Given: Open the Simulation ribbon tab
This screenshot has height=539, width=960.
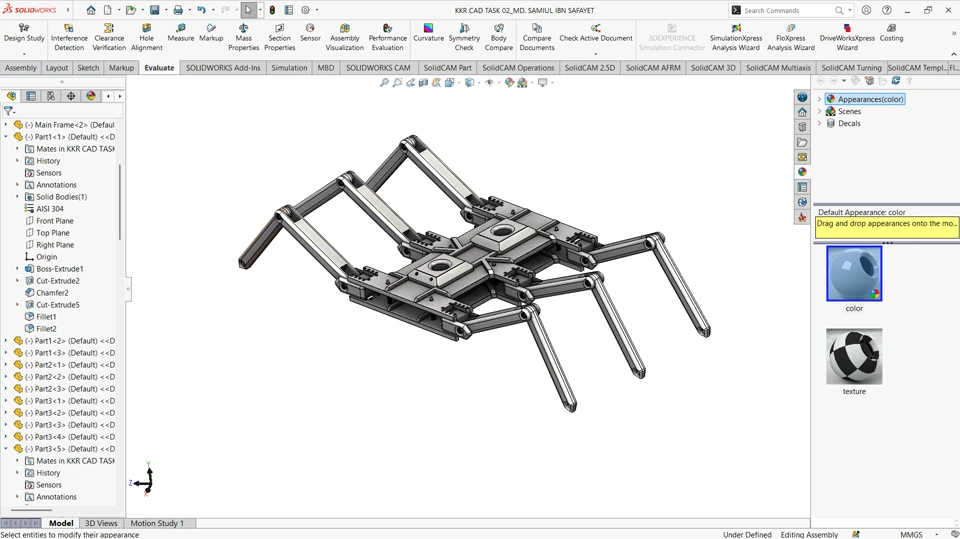Looking at the screenshot, I should coord(289,68).
